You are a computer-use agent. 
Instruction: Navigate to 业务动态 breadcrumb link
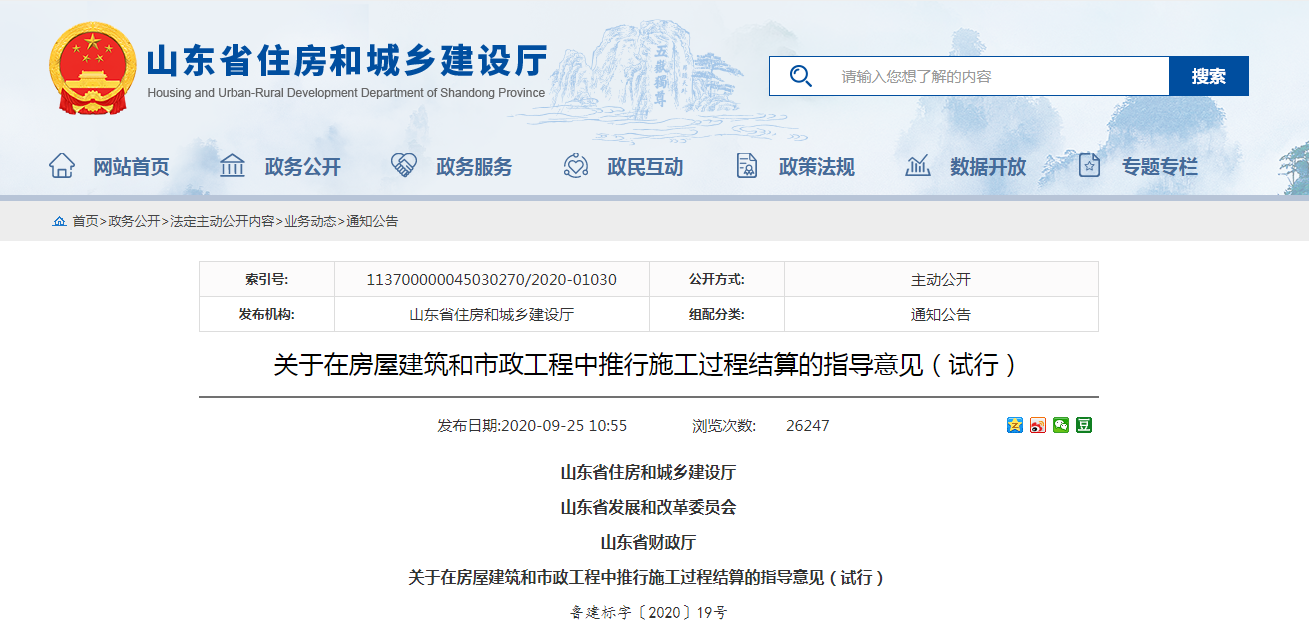[310, 221]
